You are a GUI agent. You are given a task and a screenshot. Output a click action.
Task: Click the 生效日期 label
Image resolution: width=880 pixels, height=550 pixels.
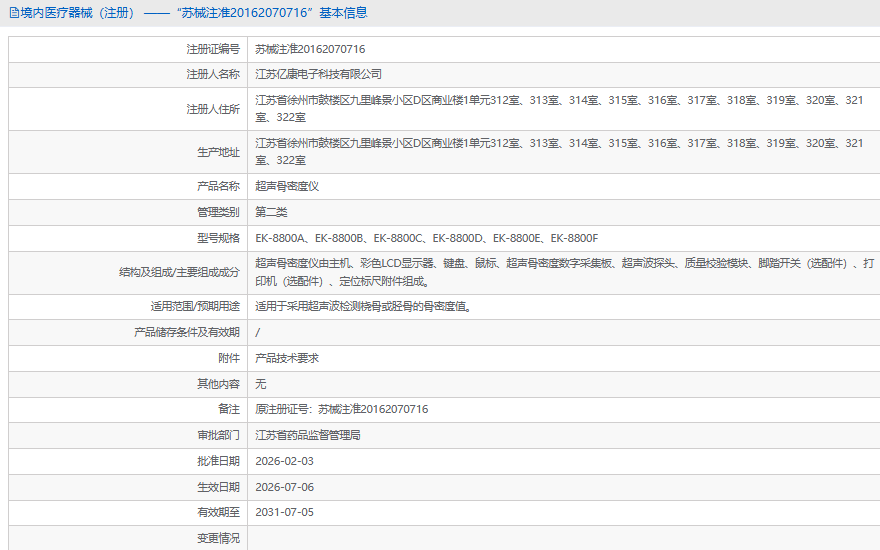[218, 487]
